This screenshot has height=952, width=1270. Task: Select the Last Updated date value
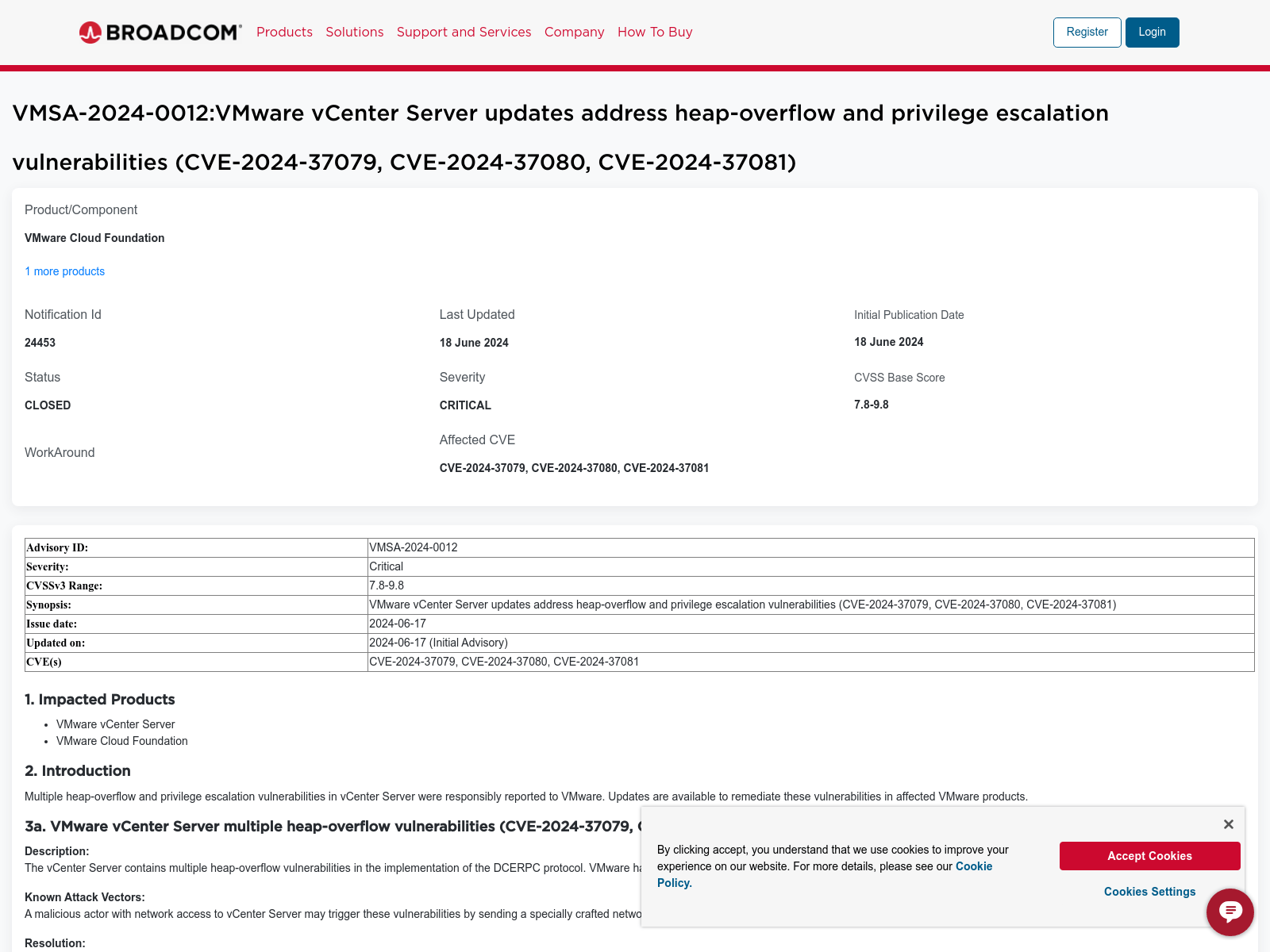[x=474, y=343]
